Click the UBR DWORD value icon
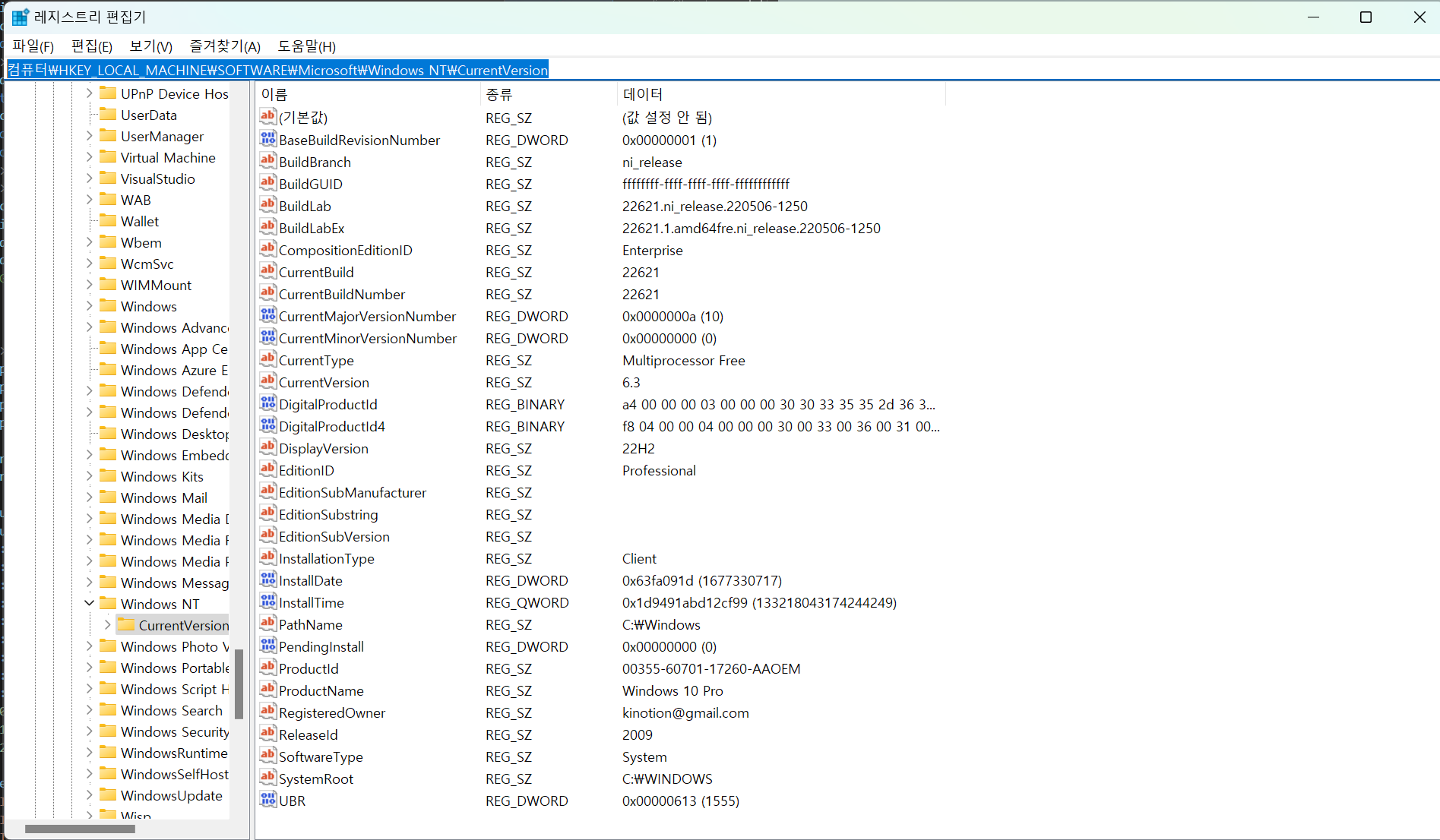 (267, 800)
